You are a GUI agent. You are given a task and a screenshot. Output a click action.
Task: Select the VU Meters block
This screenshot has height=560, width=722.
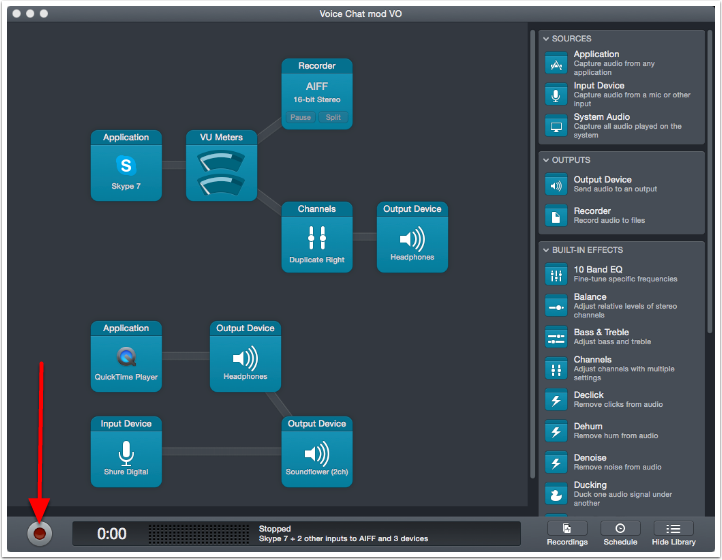221,165
